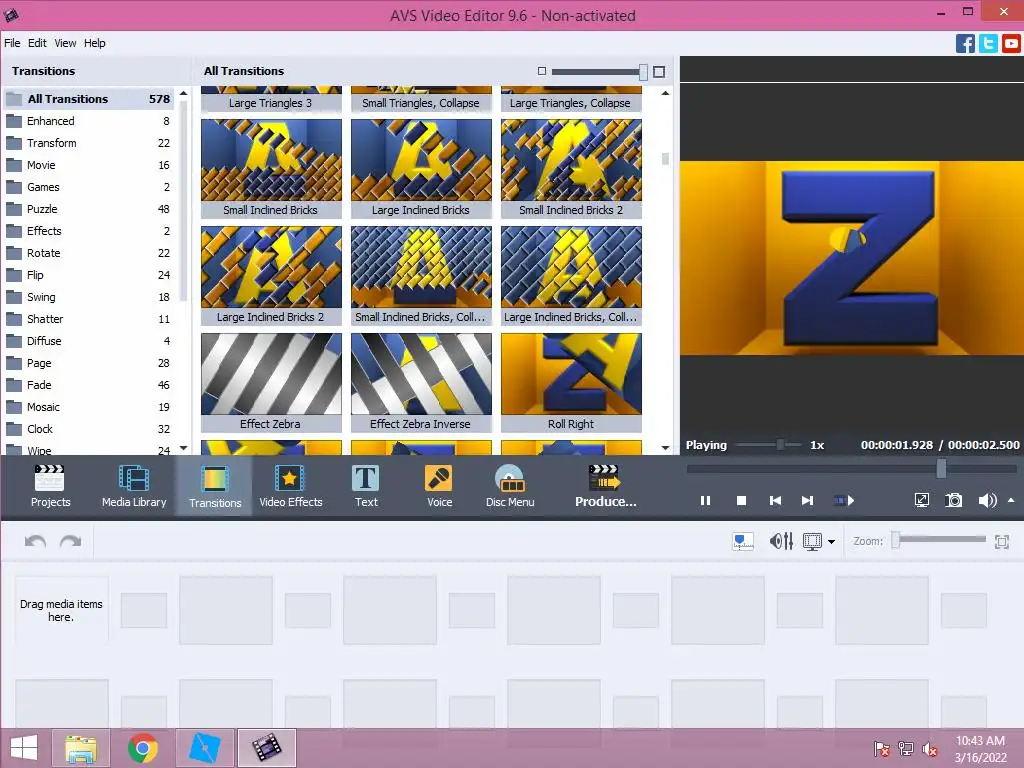This screenshot has height=768, width=1024.
Task: Select the All Transitions folder
Action: coord(89,99)
